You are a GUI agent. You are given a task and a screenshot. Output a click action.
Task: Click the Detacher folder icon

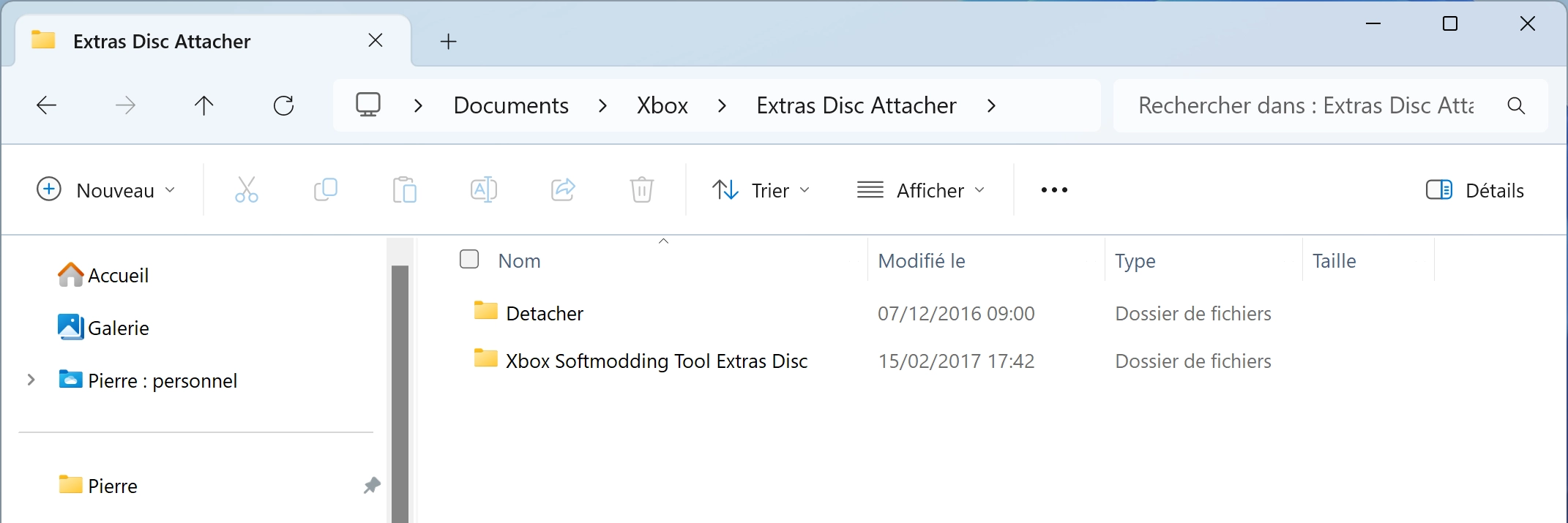coord(485,311)
